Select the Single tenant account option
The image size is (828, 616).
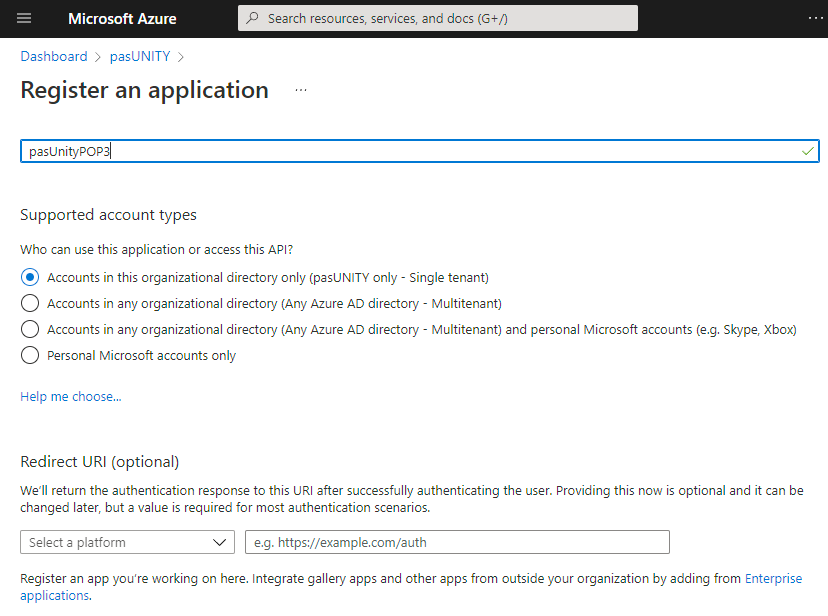[x=30, y=277]
